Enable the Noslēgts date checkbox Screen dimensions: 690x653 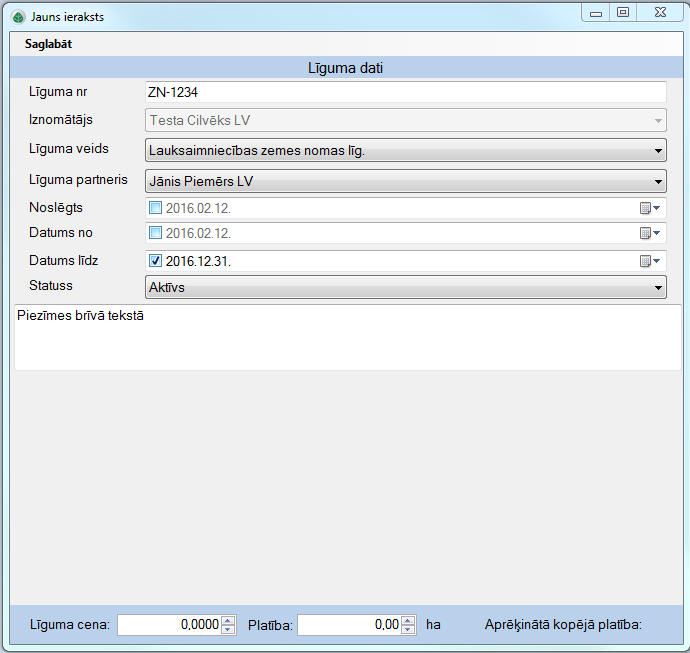pyautogui.click(x=155, y=209)
